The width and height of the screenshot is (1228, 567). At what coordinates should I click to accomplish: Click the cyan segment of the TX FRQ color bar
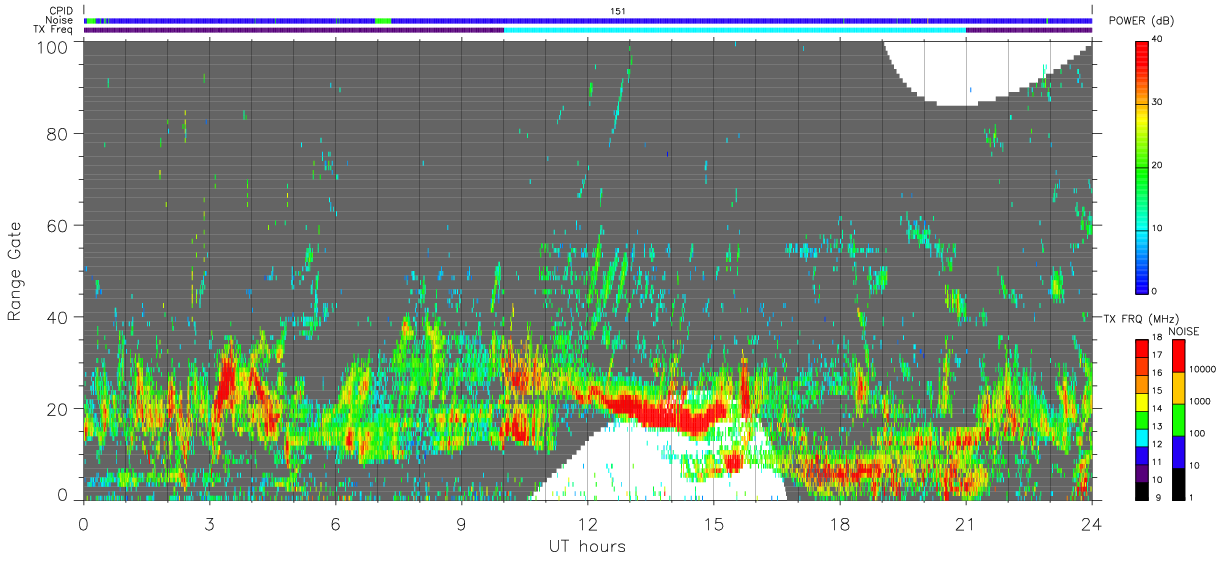click(x=1143, y=438)
